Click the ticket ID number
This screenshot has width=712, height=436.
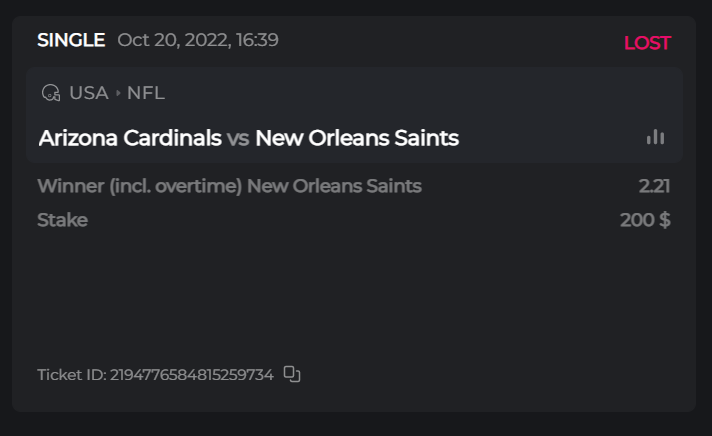tap(191, 375)
